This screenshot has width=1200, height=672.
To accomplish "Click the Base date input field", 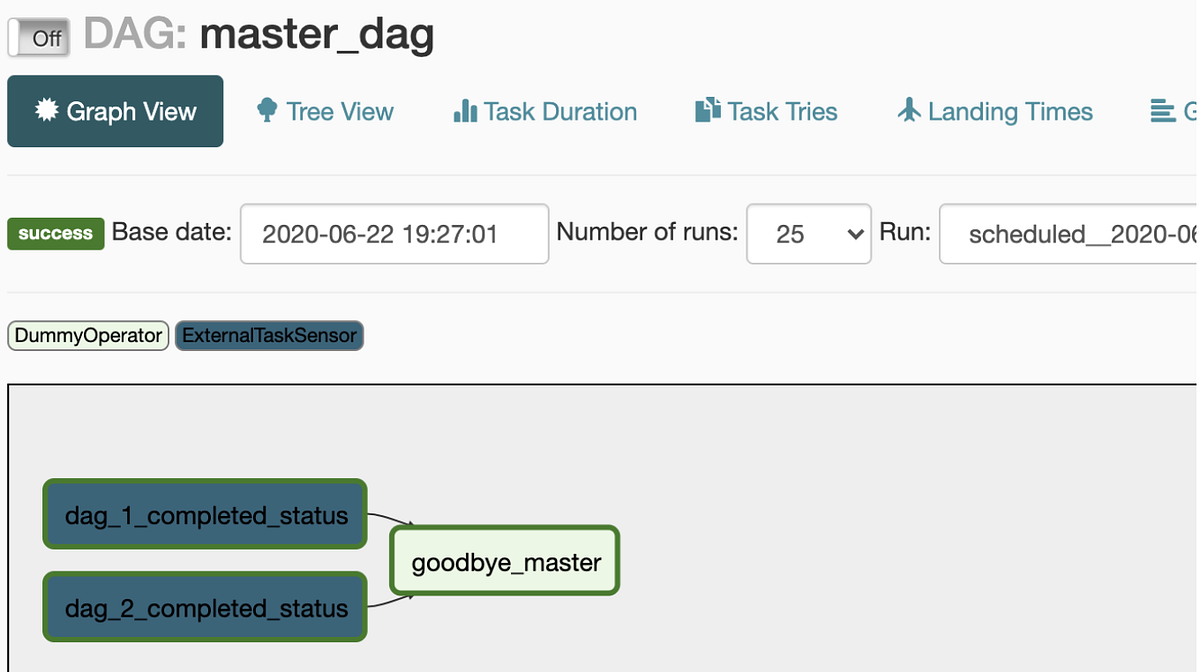I will [393, 233].
